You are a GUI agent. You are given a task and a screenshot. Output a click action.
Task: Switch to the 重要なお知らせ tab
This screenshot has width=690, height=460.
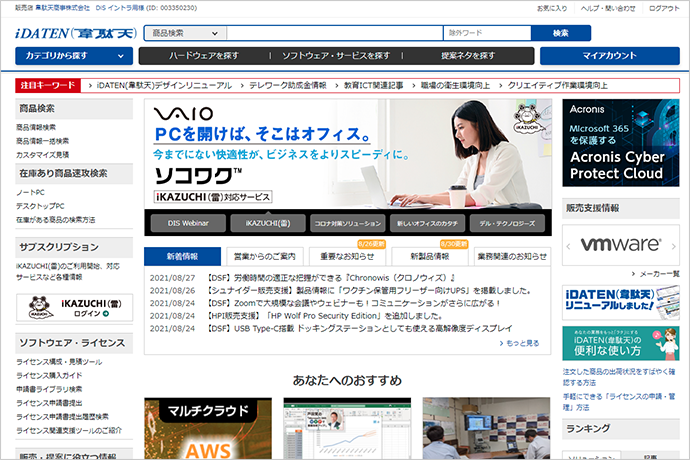(x=347, y=256)
